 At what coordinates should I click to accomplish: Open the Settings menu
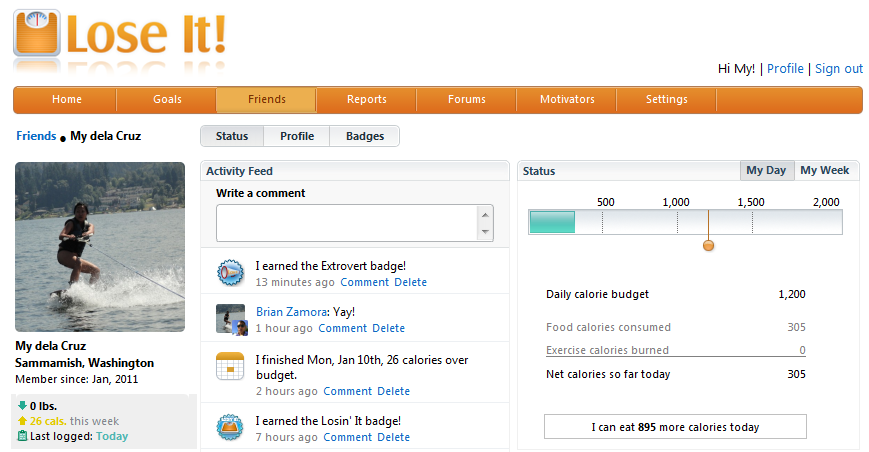[x=666, y=100]
